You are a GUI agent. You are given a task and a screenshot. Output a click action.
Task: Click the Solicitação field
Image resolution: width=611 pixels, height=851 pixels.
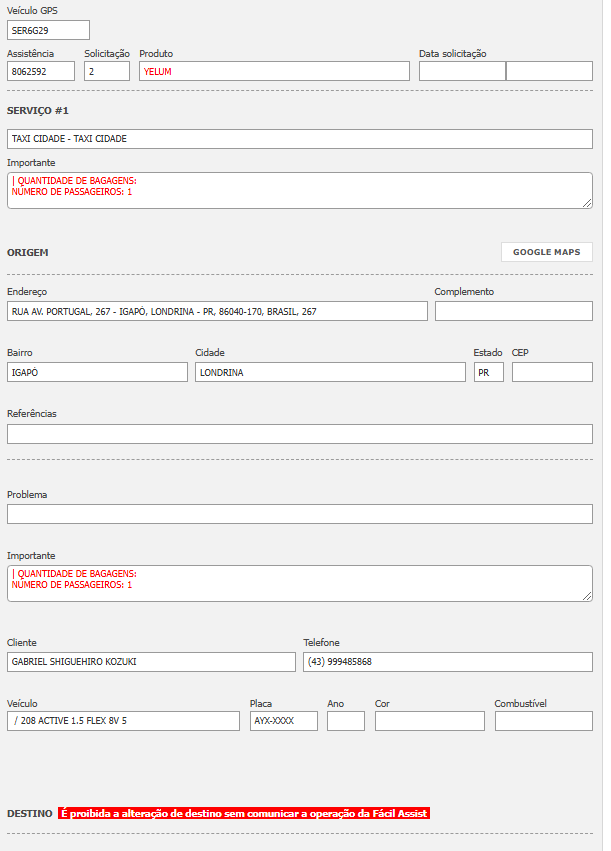[107, 71]
